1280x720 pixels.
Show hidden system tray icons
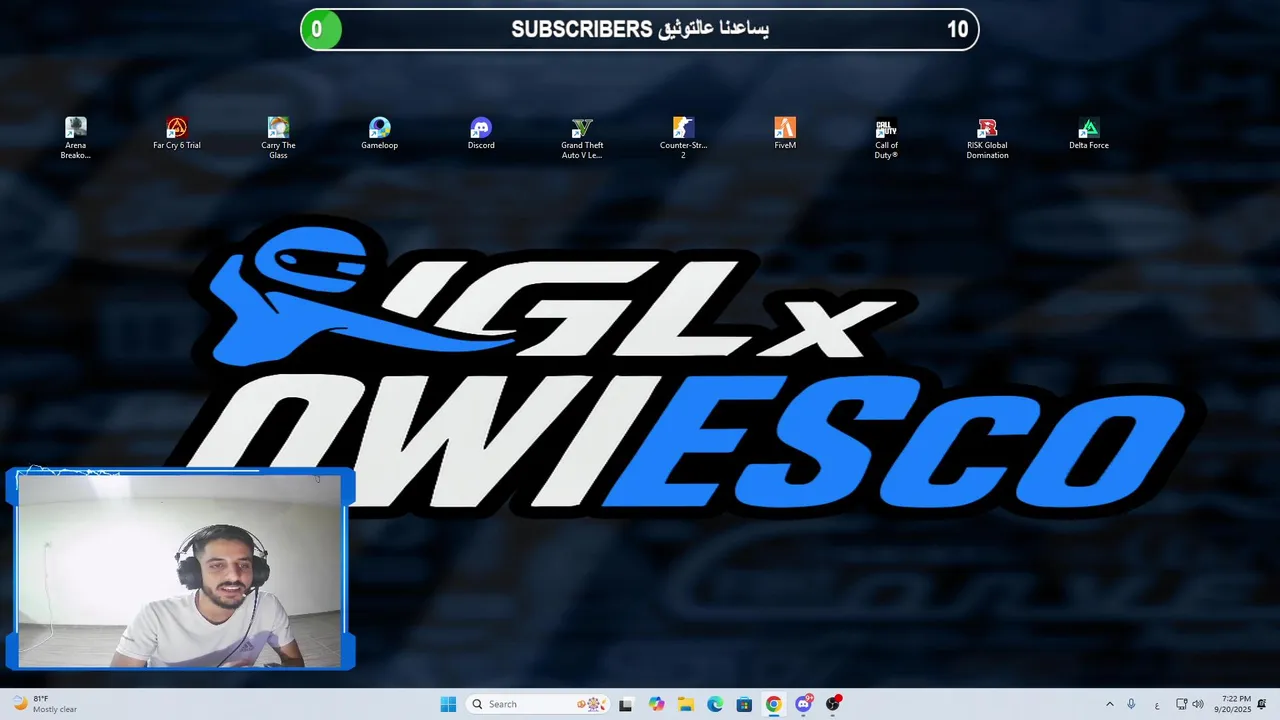tap(1109, 704)
